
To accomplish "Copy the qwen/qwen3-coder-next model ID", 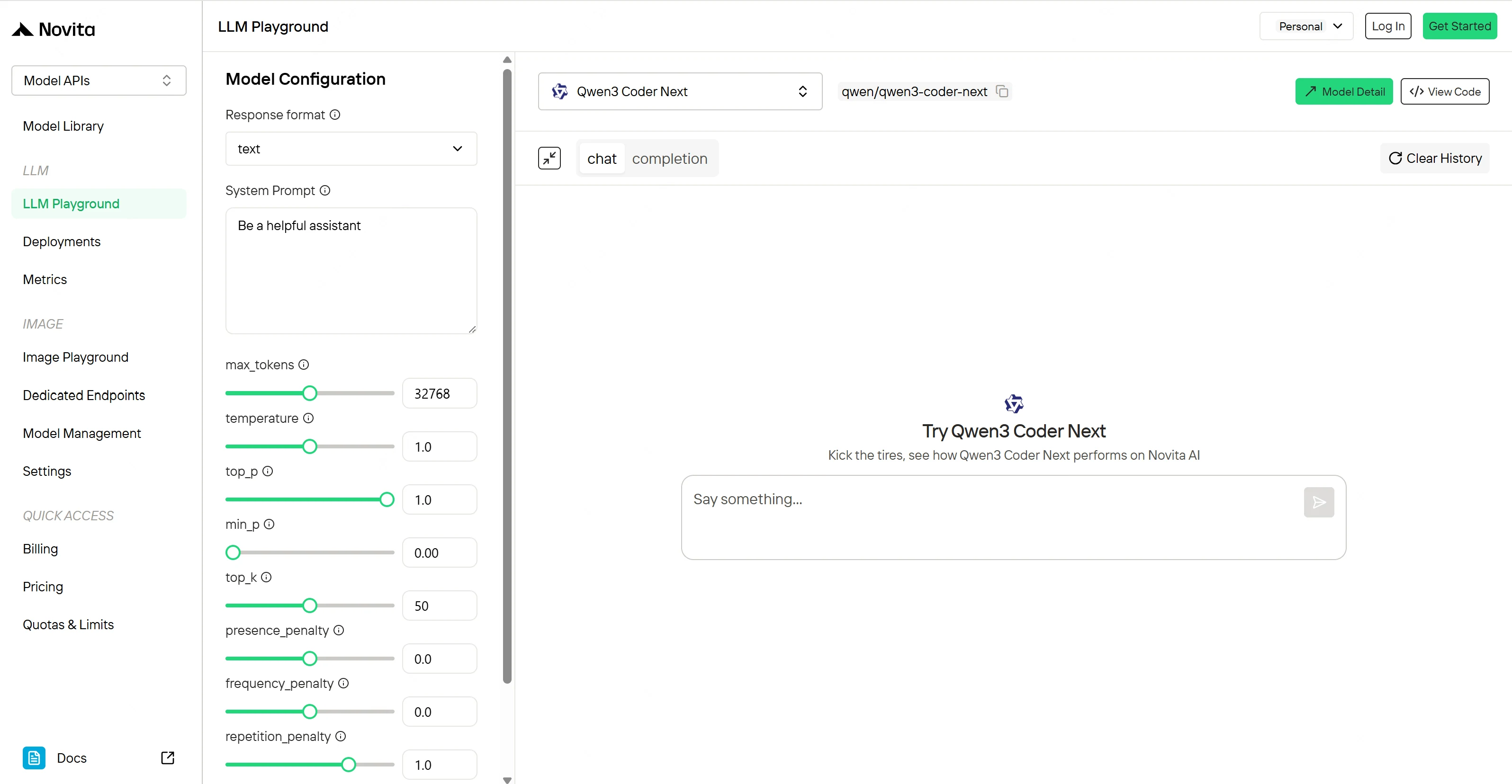I will 1002,91.
